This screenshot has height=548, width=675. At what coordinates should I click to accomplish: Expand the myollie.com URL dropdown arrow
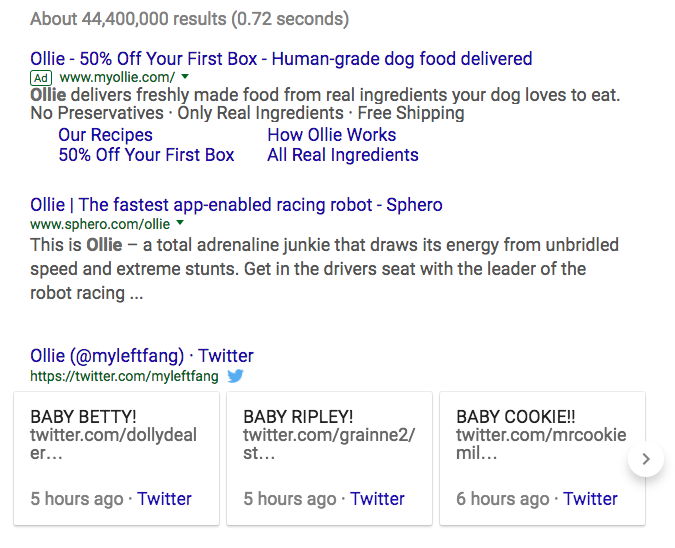pos(185,77)
